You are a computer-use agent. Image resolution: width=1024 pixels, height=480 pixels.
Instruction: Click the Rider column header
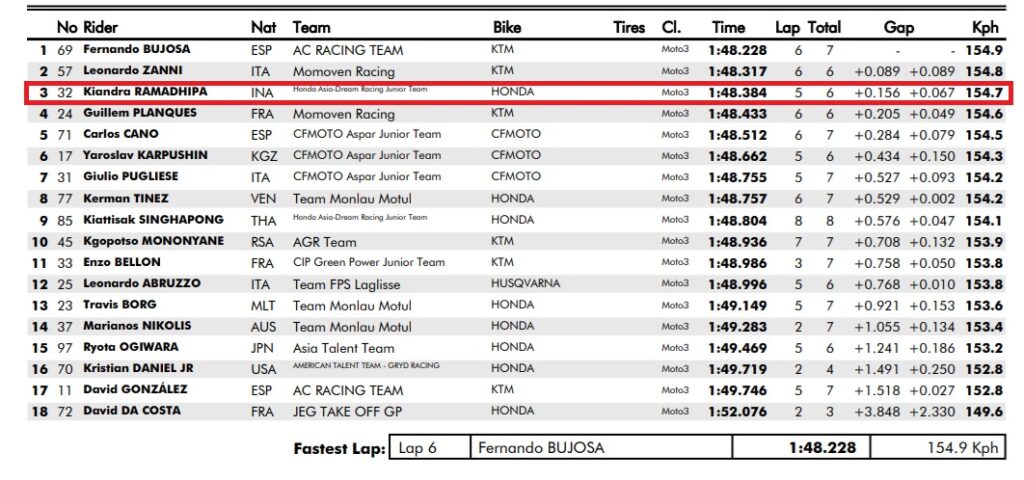coord(101,27)
